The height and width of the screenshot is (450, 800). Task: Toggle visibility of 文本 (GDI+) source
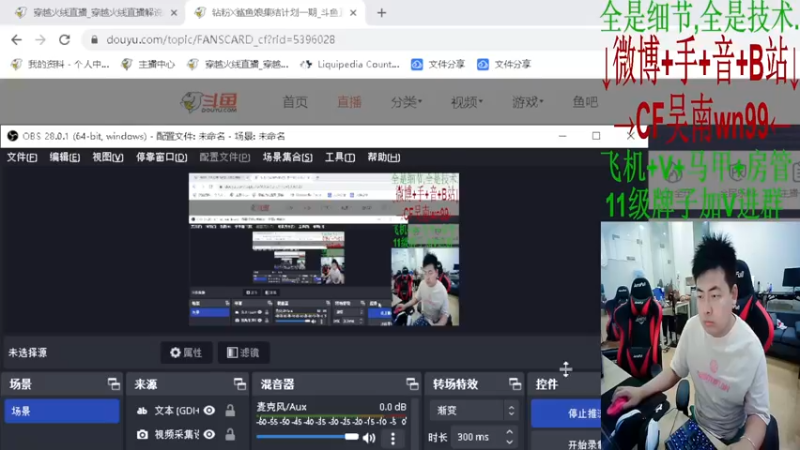click(209, 411)
